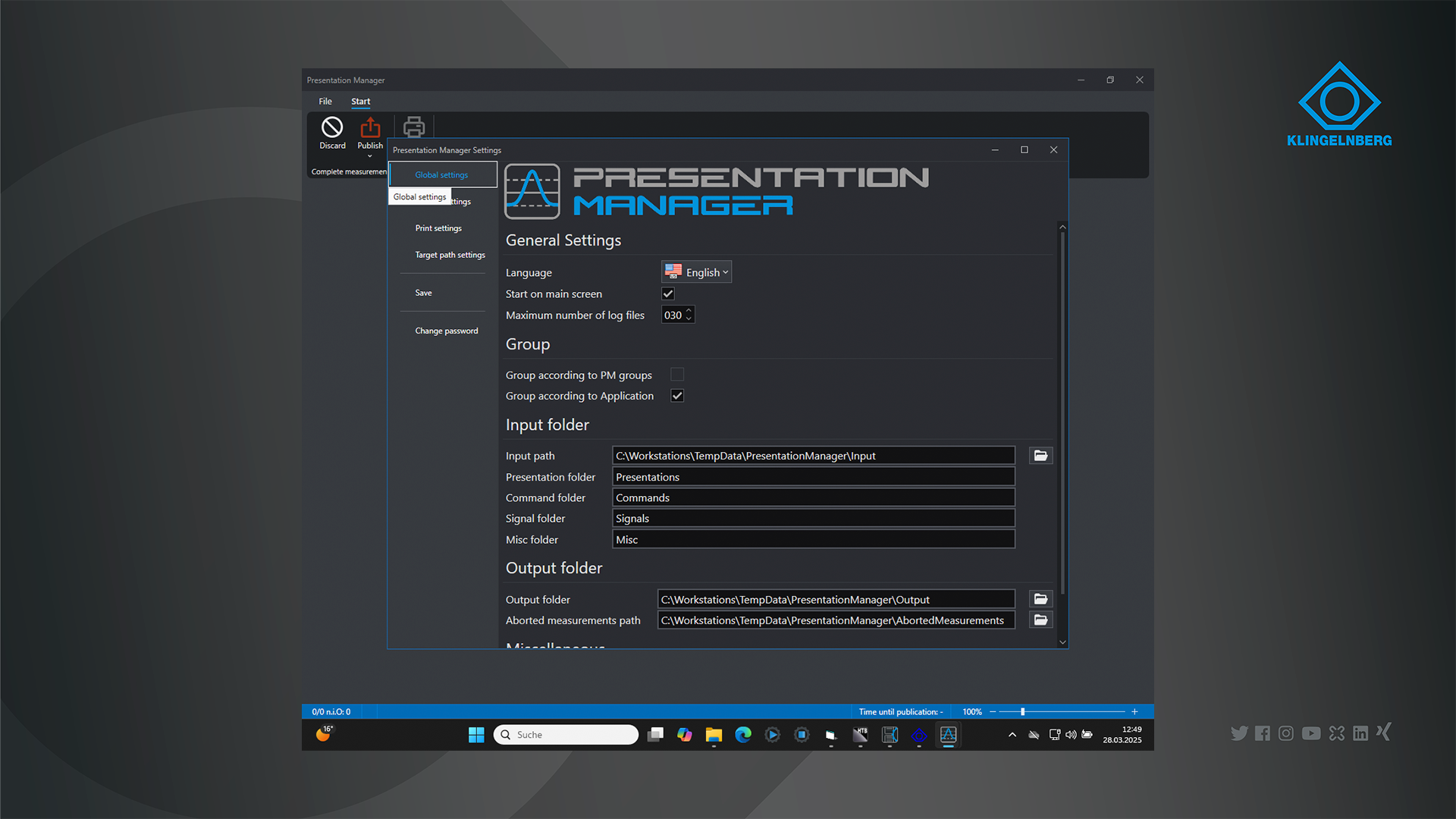The width and height of the screenshot is (1456, 819).
Task: Switch to the Start ribbon tab
Action: click(x=361, y=101)
